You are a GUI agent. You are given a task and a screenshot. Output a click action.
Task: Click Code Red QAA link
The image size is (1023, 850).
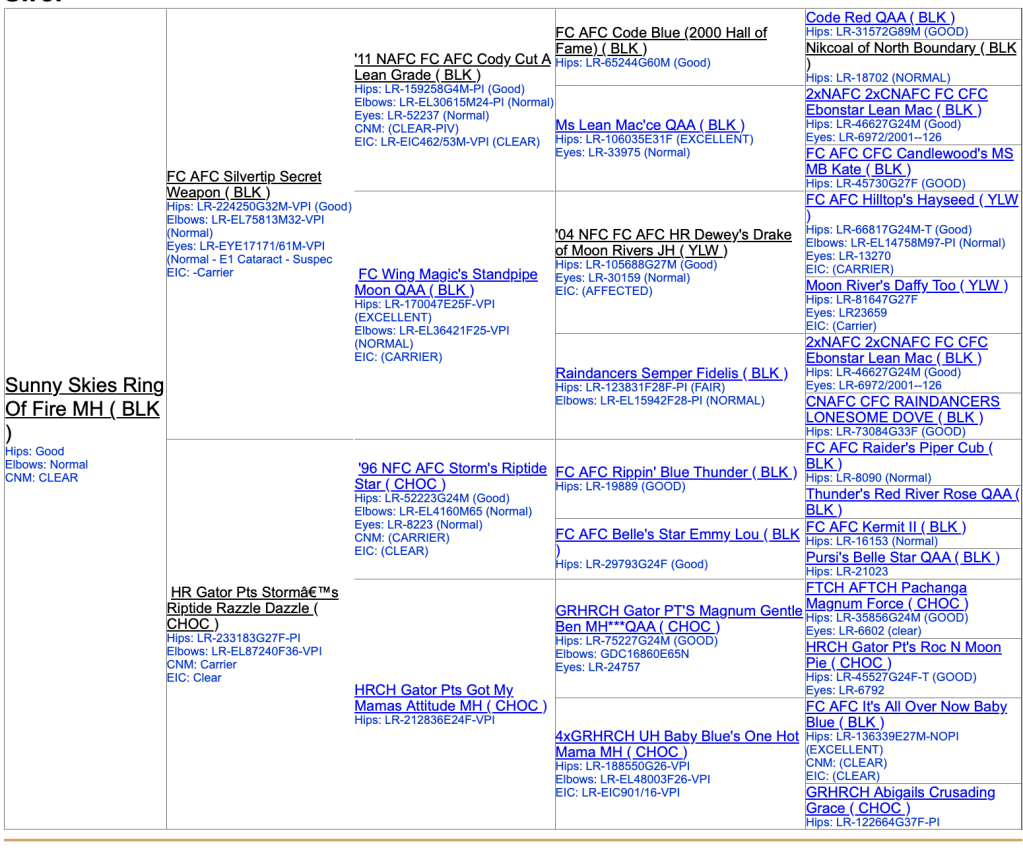click(x=880, y=18)
